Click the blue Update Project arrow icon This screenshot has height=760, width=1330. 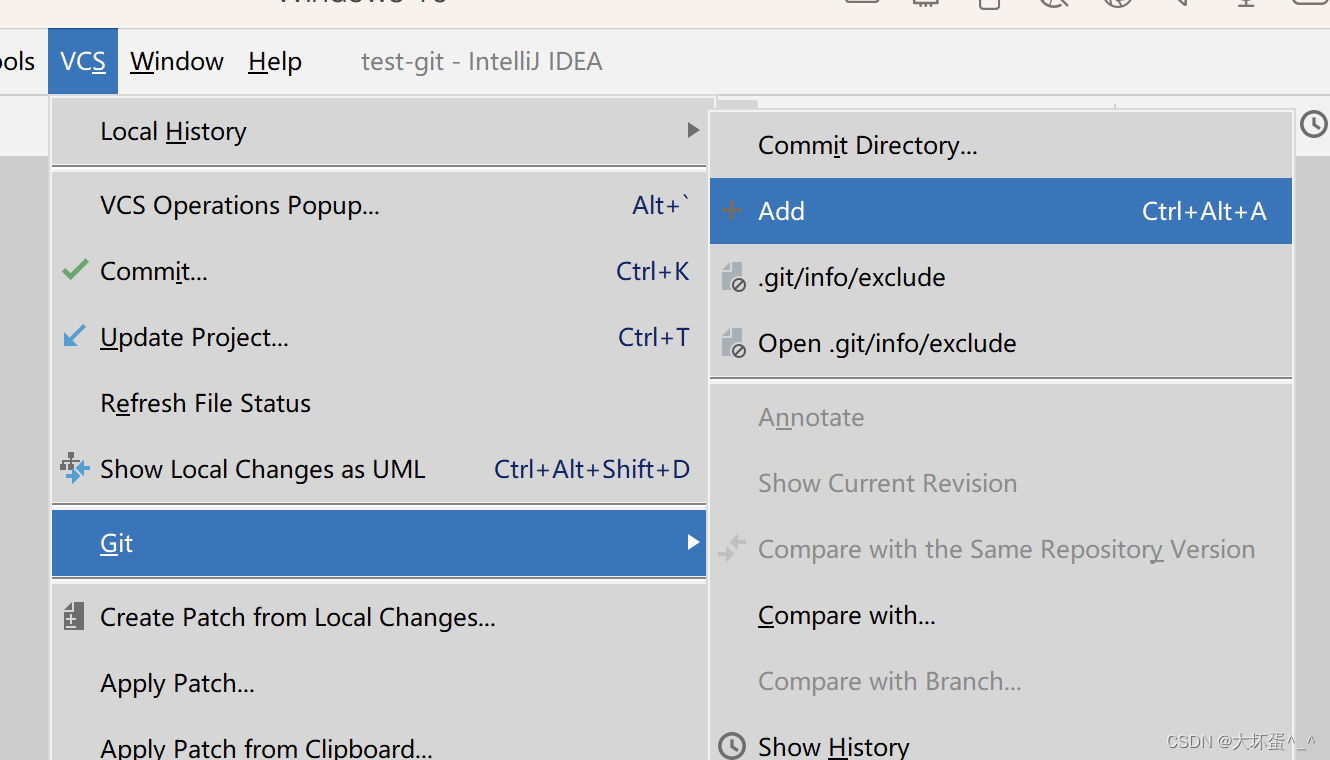[75, 336]
